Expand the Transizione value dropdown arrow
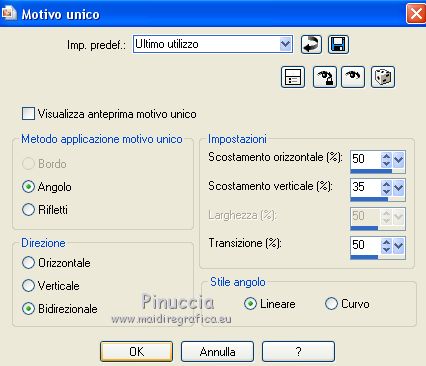 pos(399,246)
